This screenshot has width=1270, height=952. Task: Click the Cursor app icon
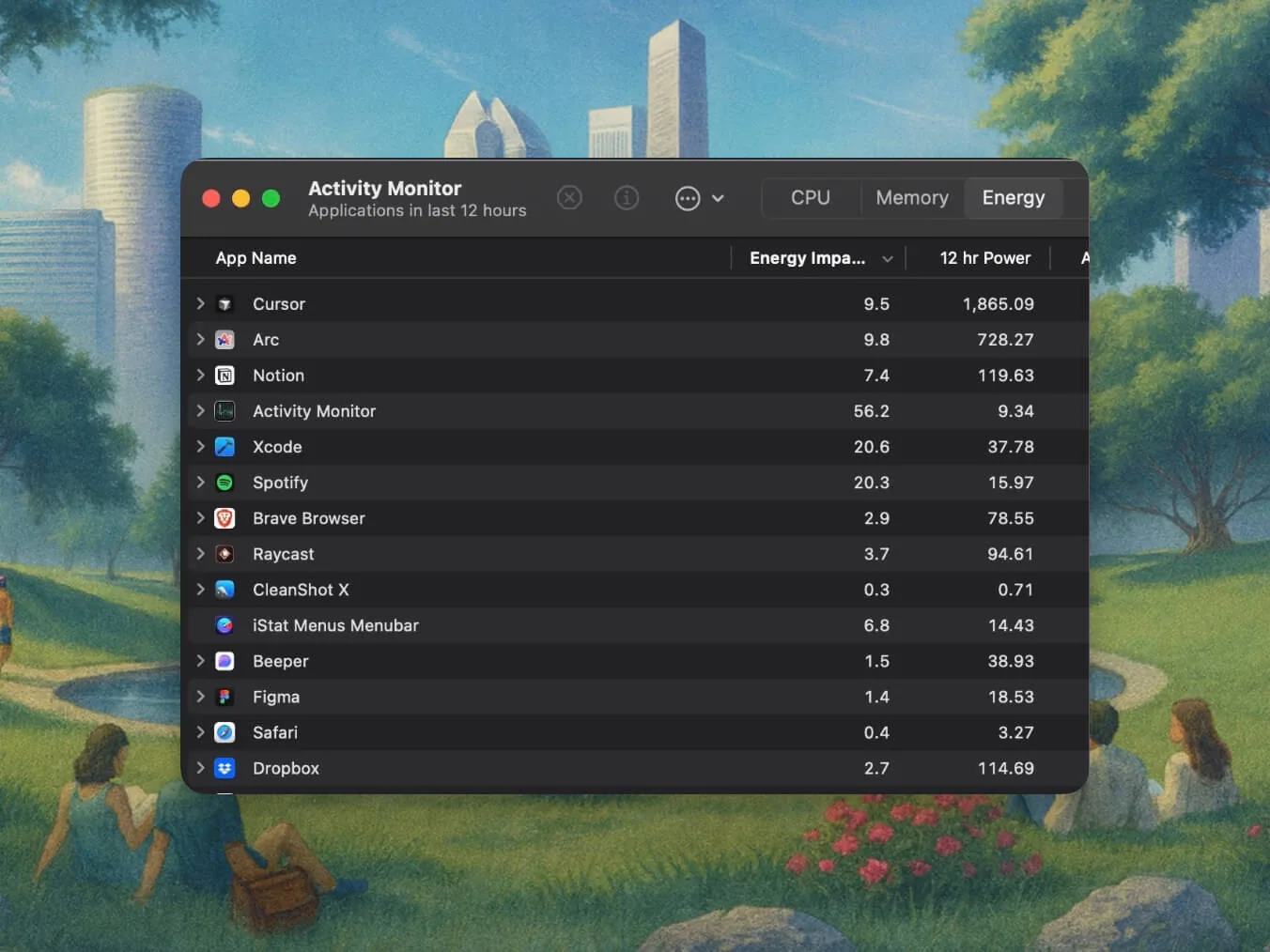point(225,304)
